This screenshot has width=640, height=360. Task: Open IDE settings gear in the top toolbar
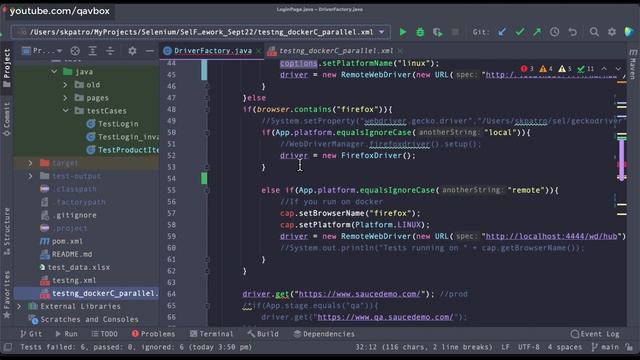tap(612, 32)
